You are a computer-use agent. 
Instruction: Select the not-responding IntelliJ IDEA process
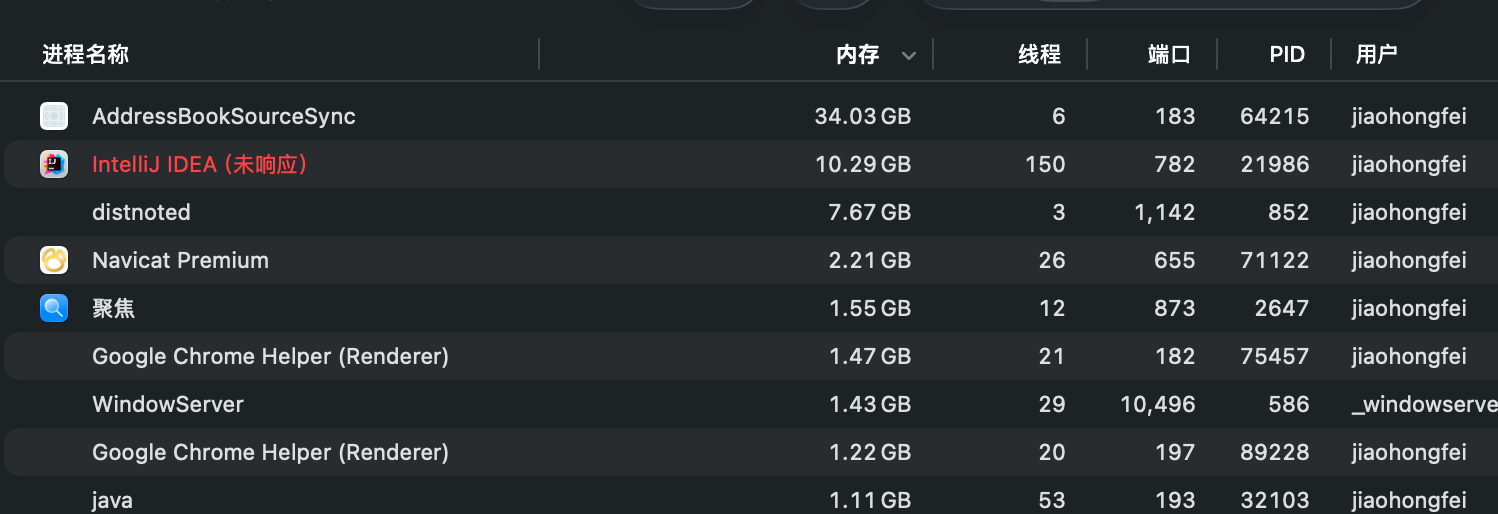pyautogui.click(x=199, y=164)
